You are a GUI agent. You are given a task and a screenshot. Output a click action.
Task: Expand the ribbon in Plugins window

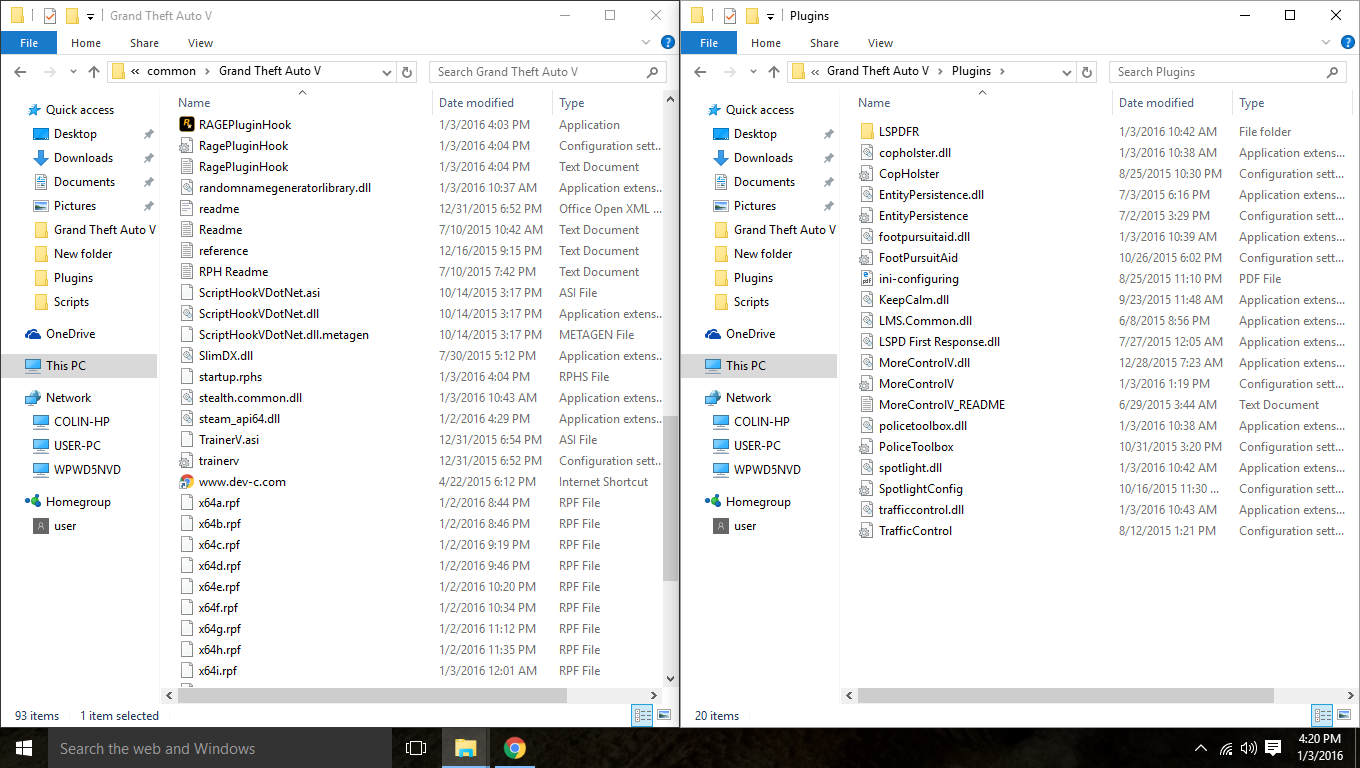tap(1326, 43)
